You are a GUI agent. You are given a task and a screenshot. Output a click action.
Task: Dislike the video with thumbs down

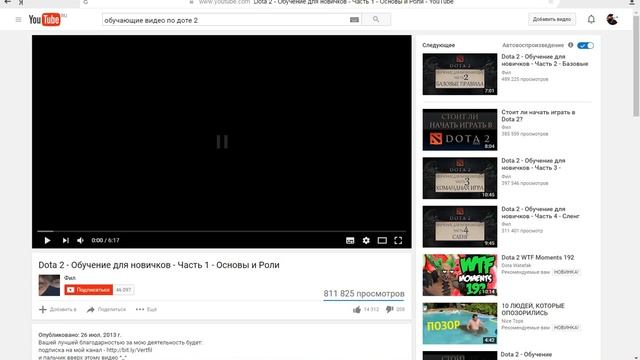point(395,309)
